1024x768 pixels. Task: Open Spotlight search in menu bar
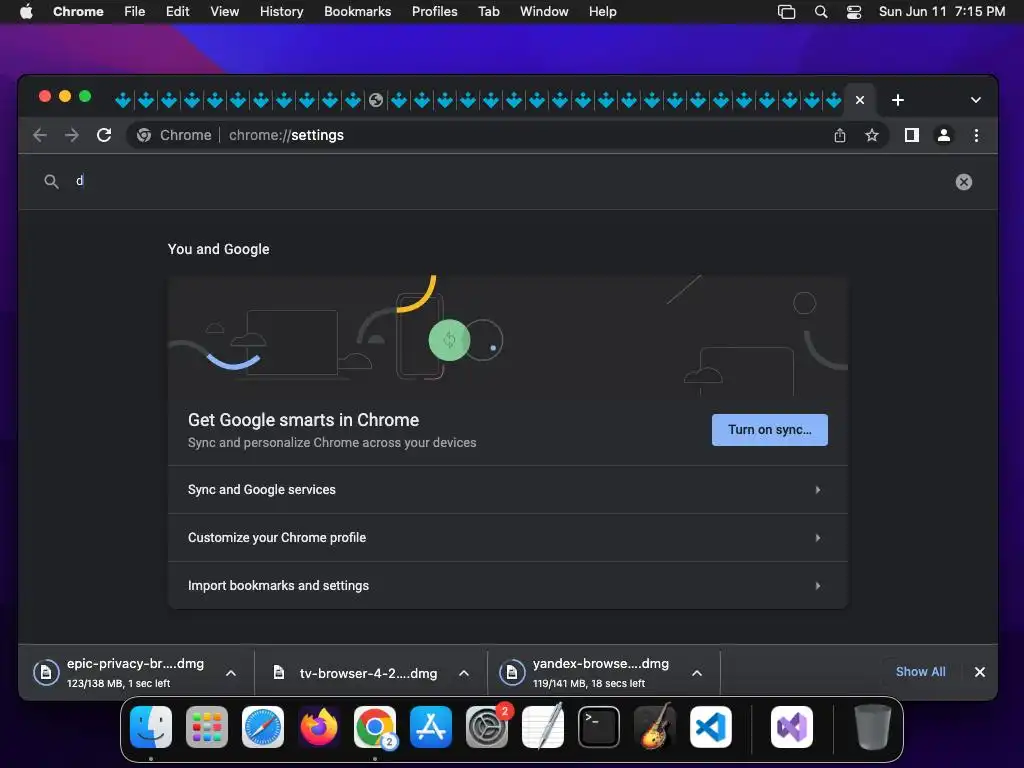pos(821,11)
